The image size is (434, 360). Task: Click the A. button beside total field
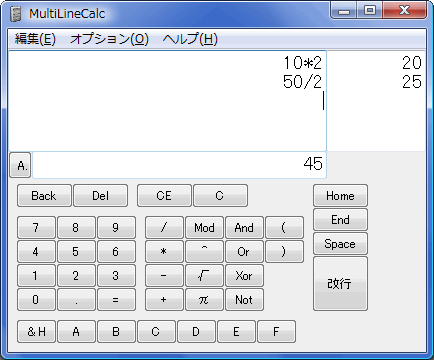[x=21, y=165]
